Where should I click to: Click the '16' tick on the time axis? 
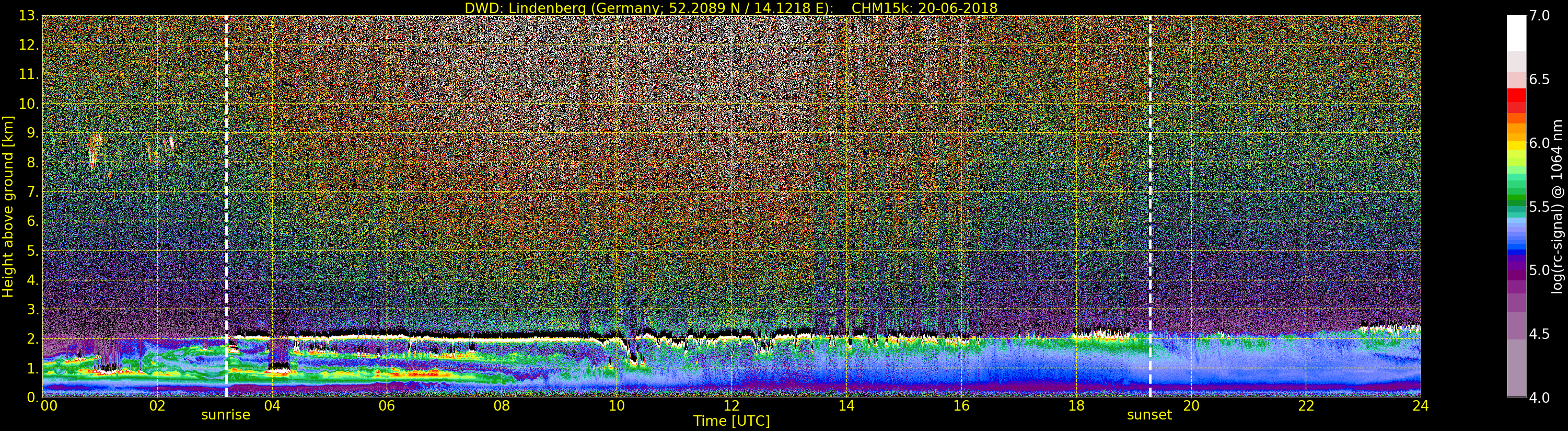click(x=961, y=405)
